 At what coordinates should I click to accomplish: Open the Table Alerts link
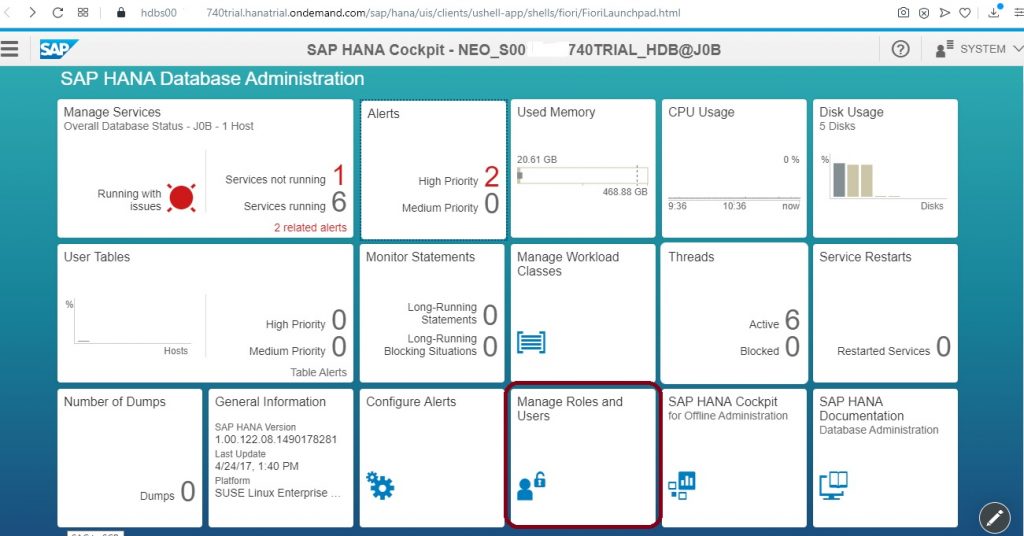pos(318,372)
